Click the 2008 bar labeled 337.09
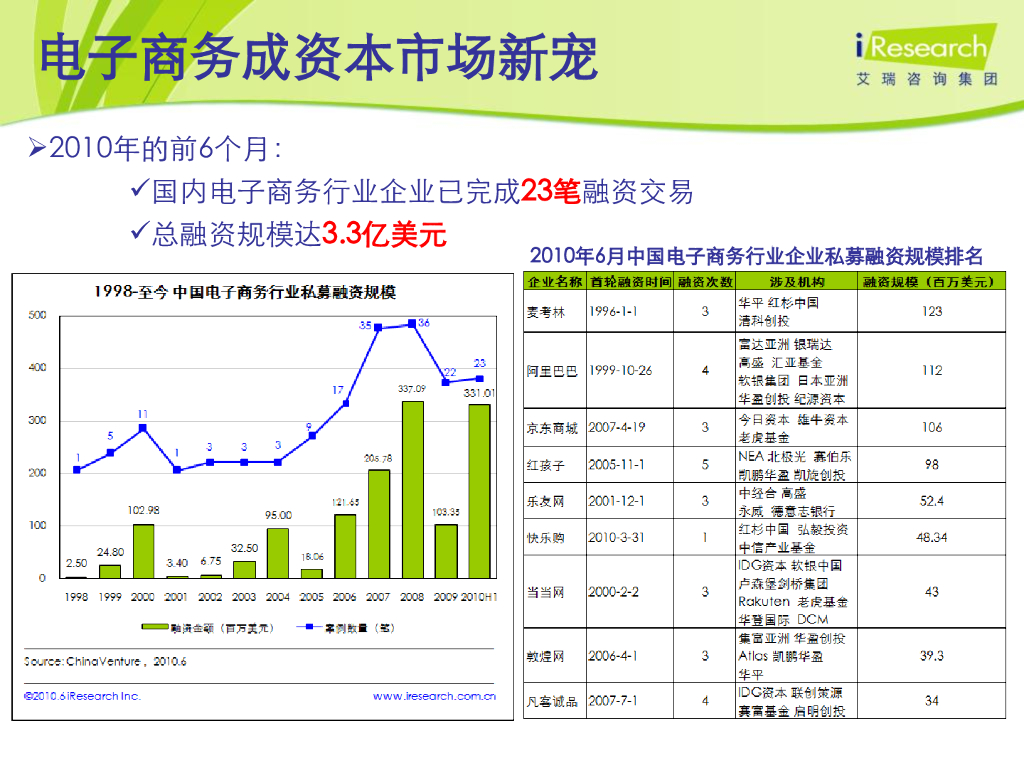This screenshot has height=768, width=1024. (x=412, y=489)
